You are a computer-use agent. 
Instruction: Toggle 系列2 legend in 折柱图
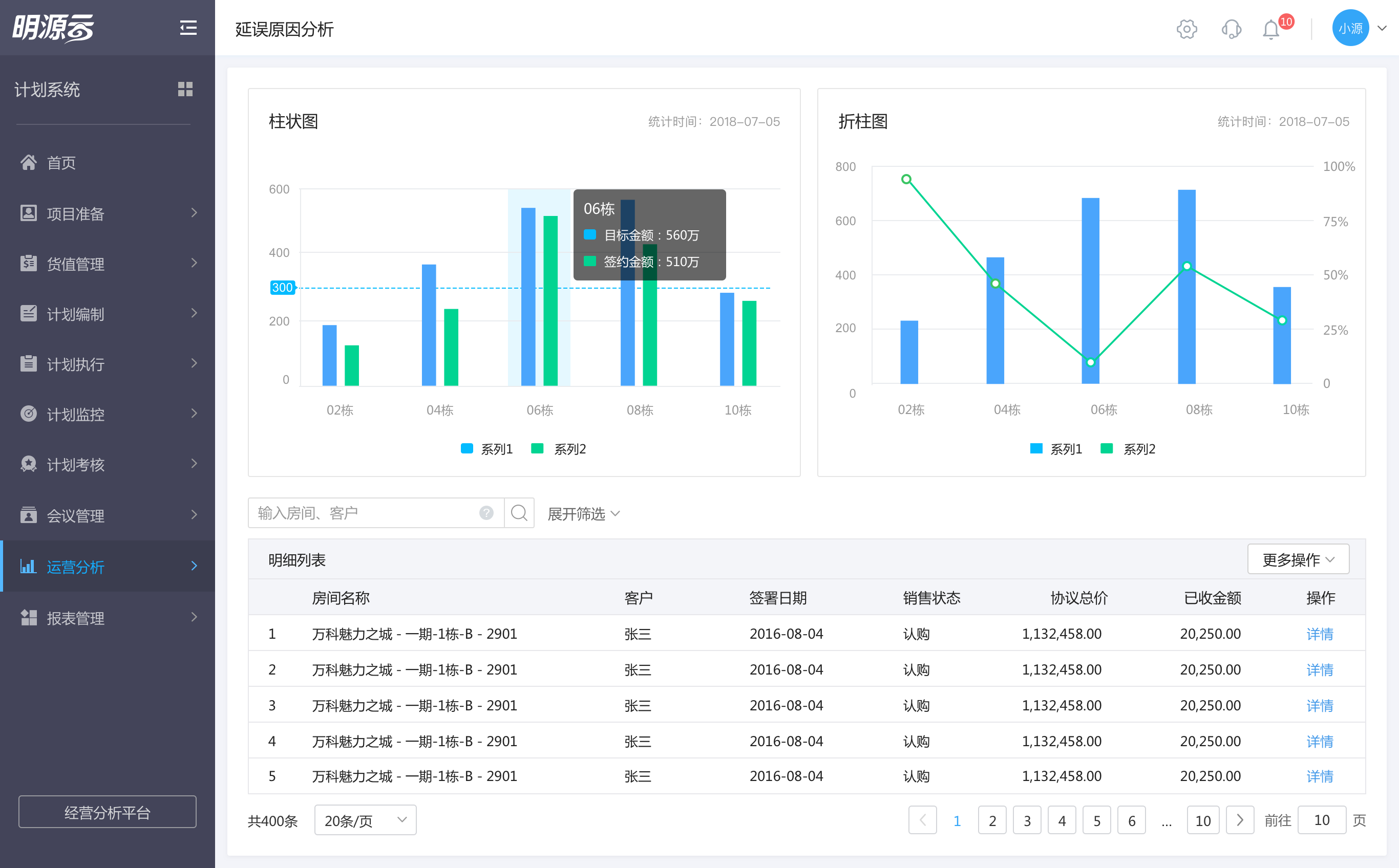[x=1128, y=449]
